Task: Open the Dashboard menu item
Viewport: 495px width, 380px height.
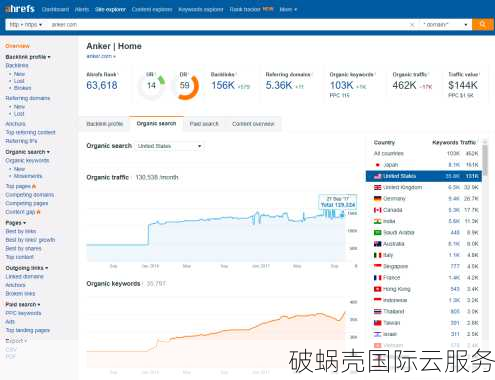Action: tap(55, 9)
